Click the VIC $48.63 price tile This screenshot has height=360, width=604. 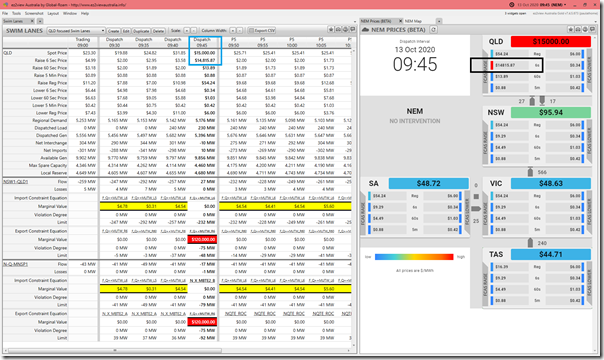pyautogui.click(x=550, y=183)
